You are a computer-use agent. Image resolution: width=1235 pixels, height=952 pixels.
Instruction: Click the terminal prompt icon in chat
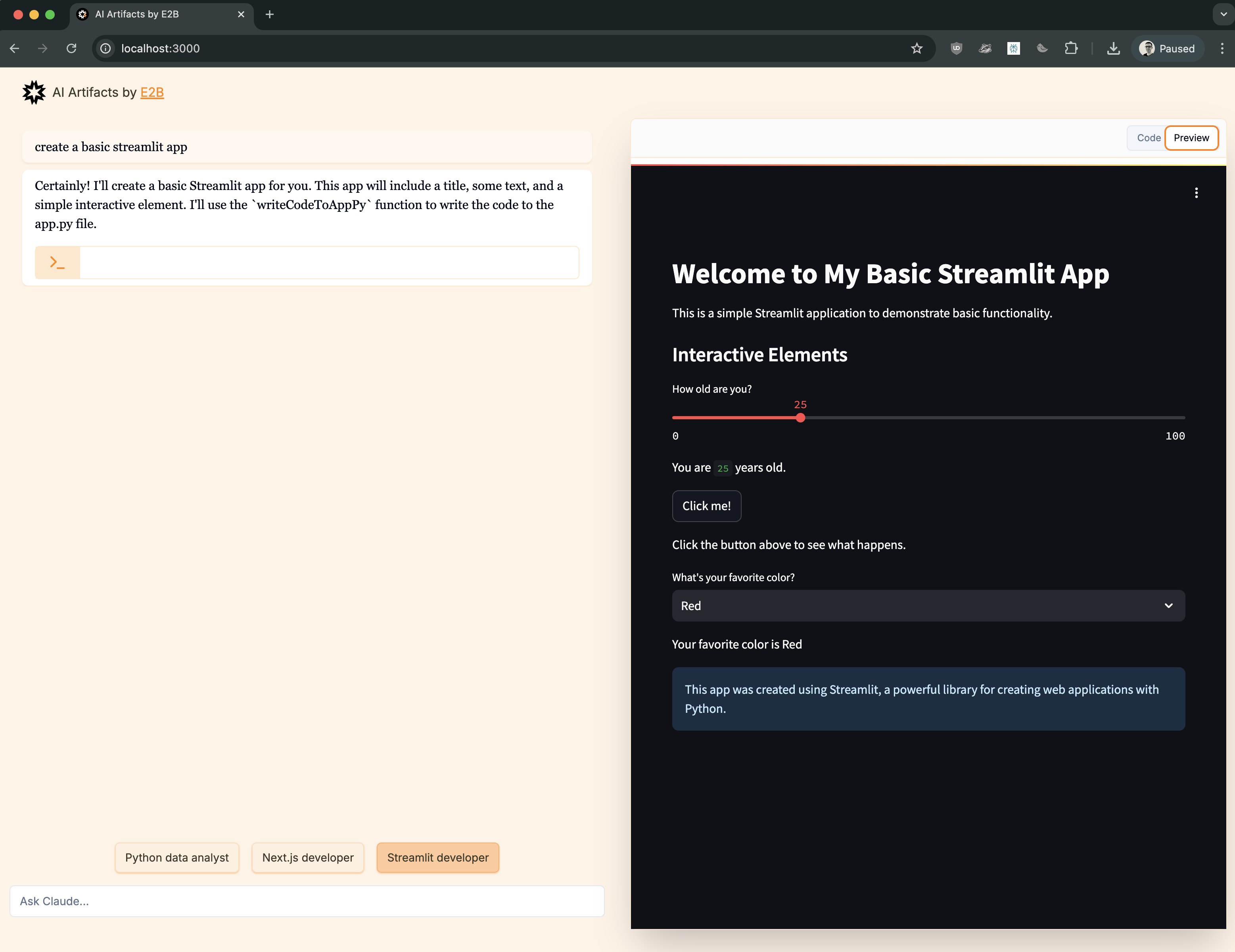tap(57, 263)
